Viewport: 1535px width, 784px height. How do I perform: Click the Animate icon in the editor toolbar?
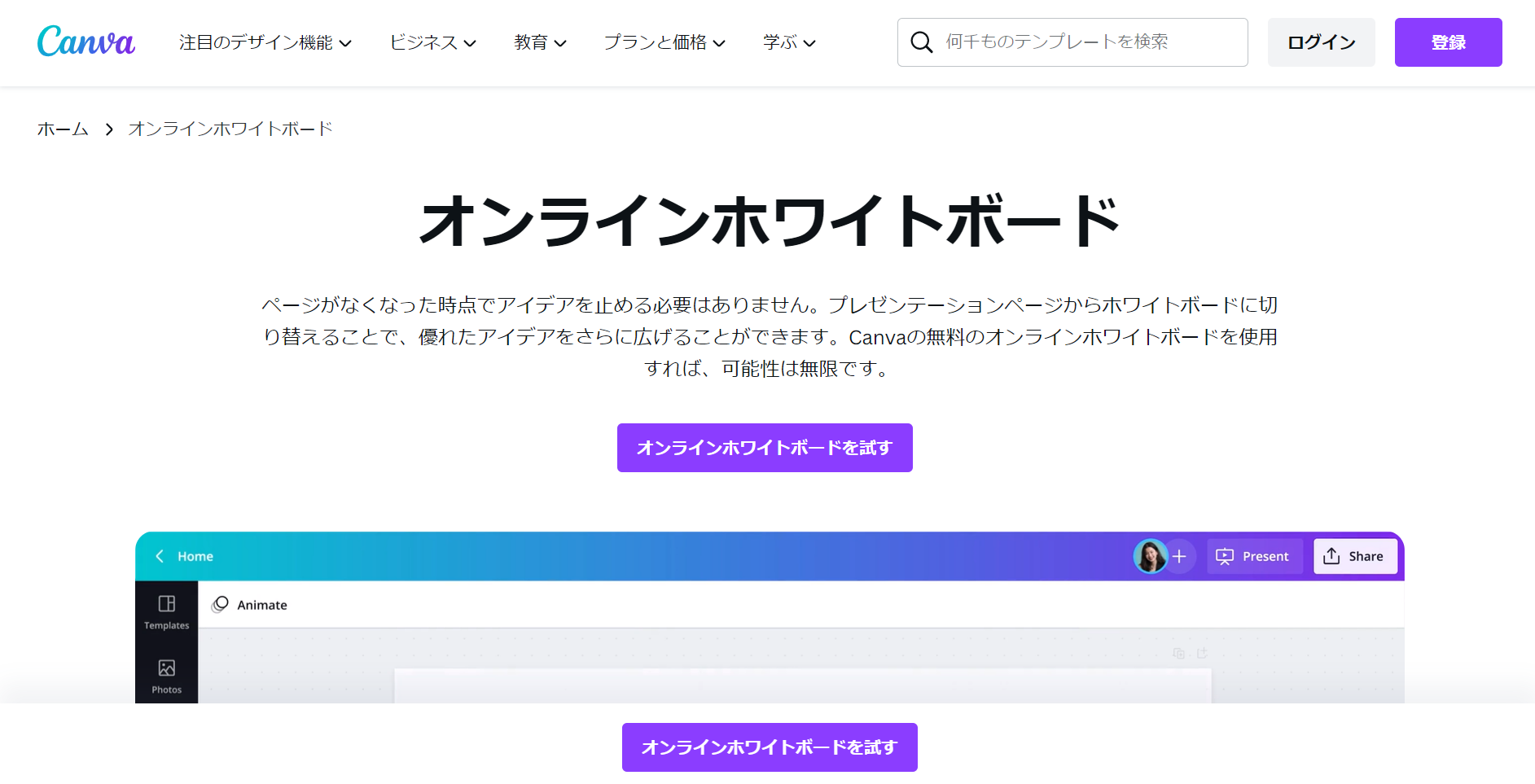[219, 605]
